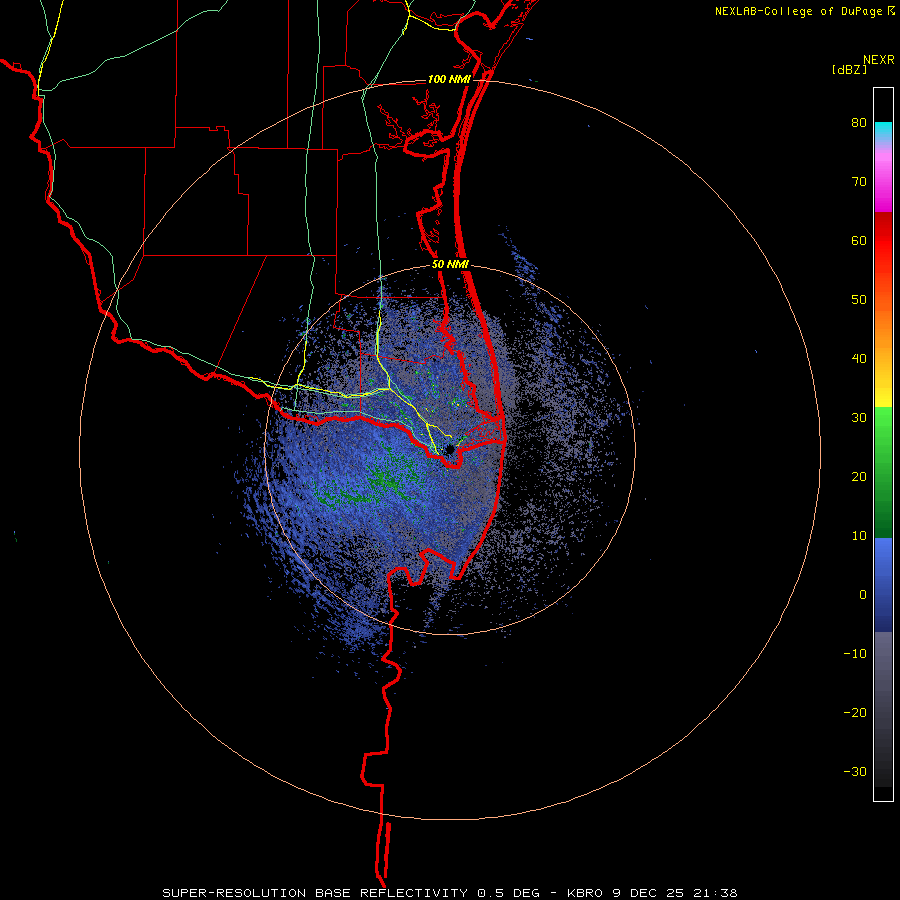Click the 30 value on the dBZ scale
This screenshot has width=900, height=900.
pos(859,417)
